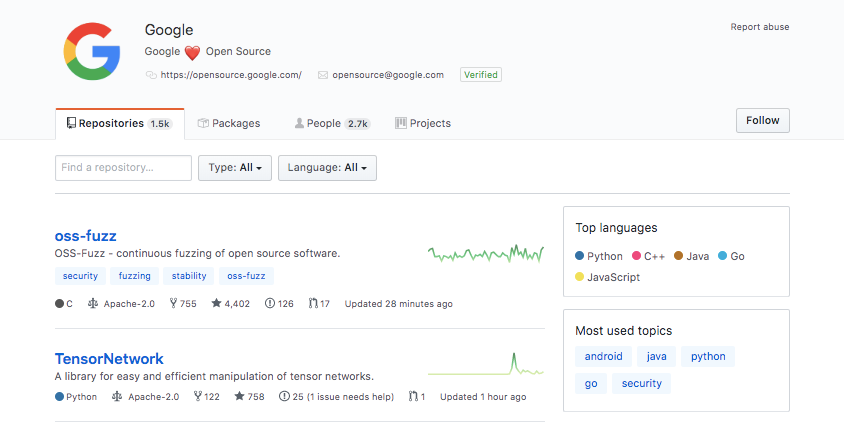Click the Python blue dot on TensorNetwork
The image size is (844, 422).
[x=59, y=397]
